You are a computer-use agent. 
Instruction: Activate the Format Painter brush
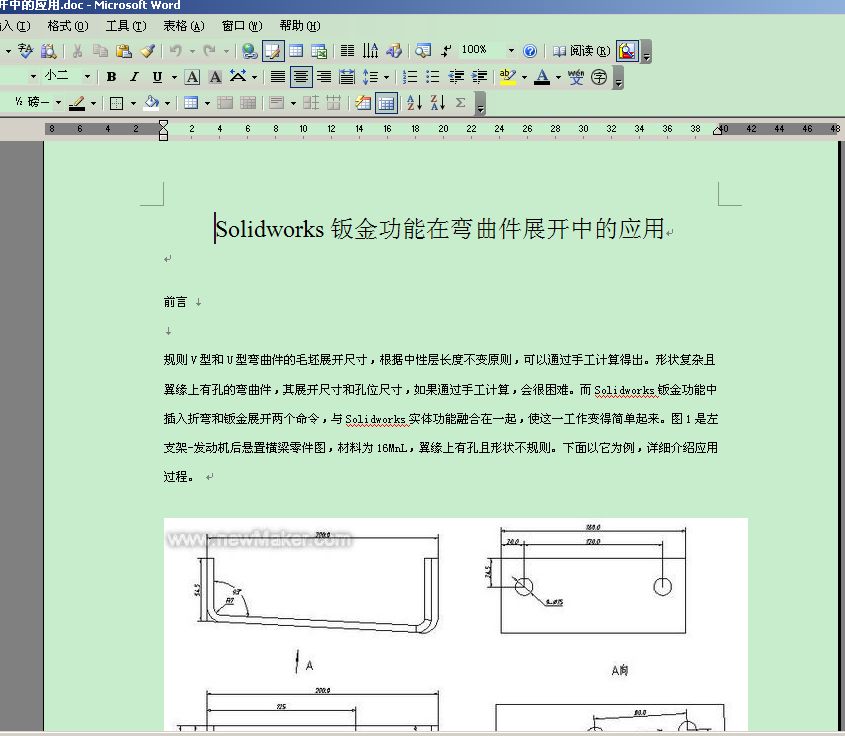[x=148, y=51]
